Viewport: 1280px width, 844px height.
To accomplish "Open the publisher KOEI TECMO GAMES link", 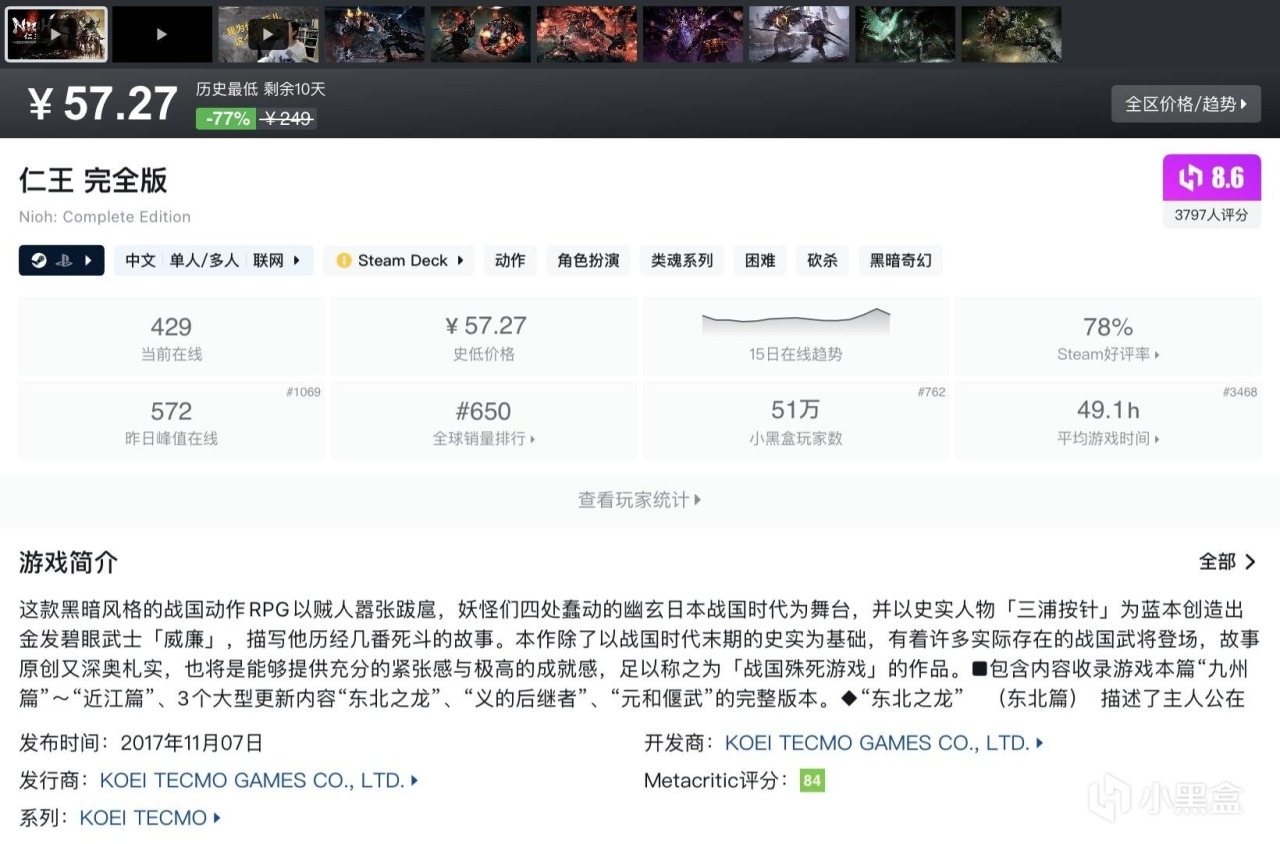I will click(x=259, y=780).
